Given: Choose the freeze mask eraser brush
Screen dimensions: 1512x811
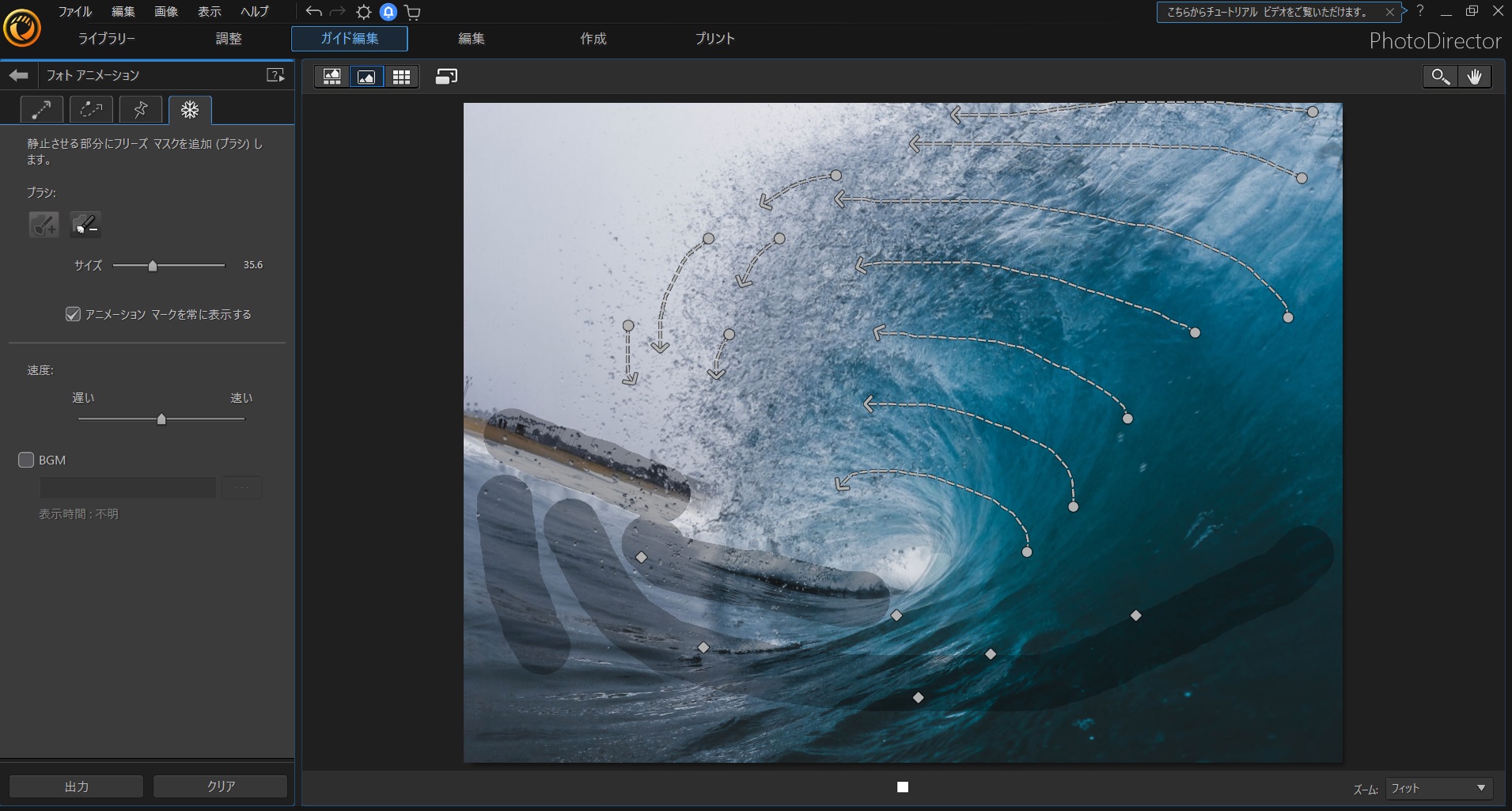Looking at the screenshot, I should [x=85, y=225].
